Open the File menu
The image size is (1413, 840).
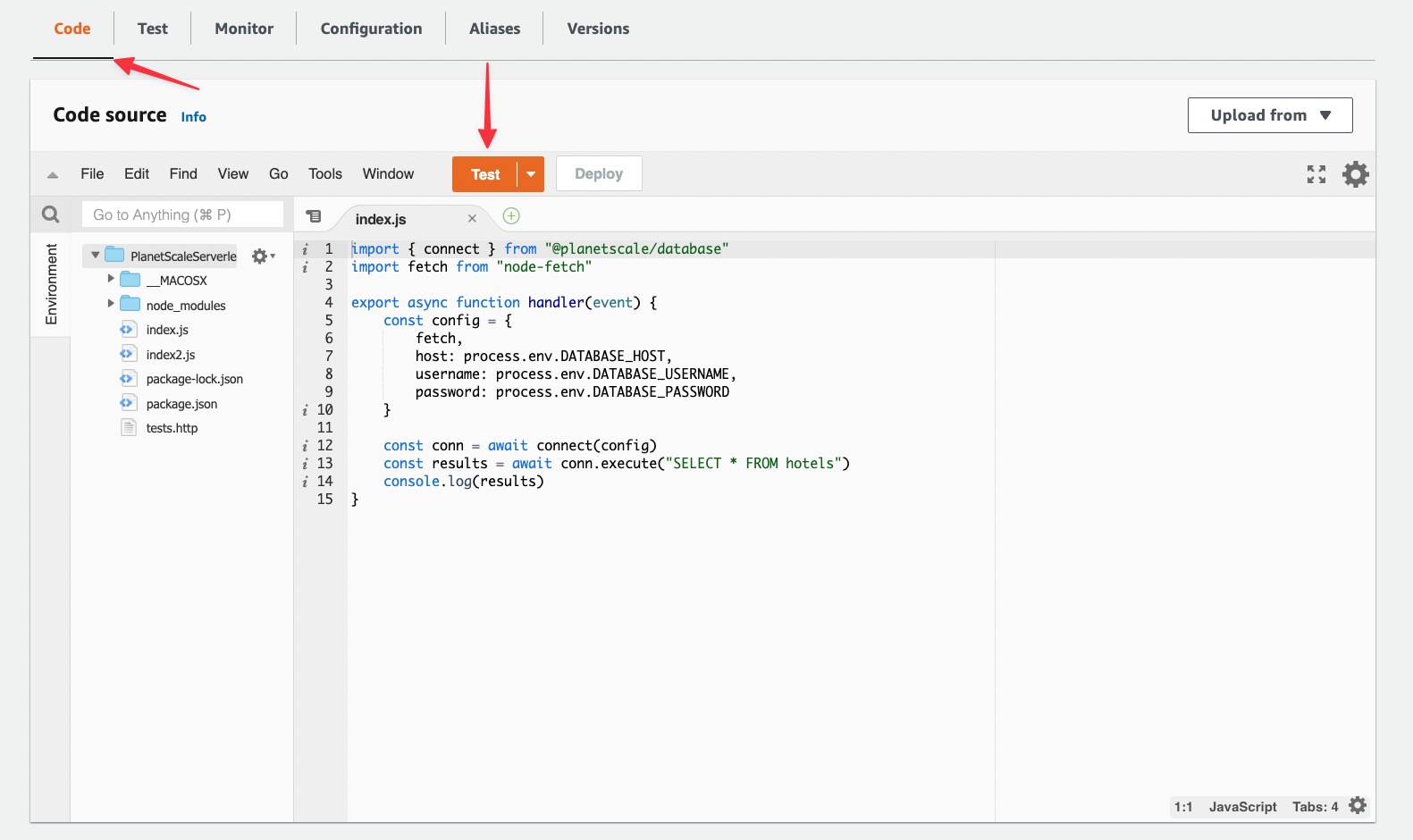pyautogui.click(x=92, y=173)
